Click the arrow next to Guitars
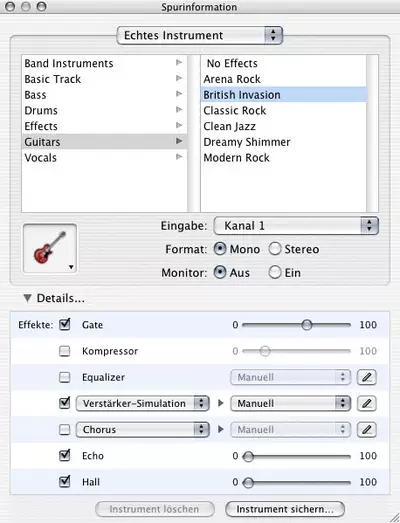Viewport: 400px width, 523px height. 179,141
